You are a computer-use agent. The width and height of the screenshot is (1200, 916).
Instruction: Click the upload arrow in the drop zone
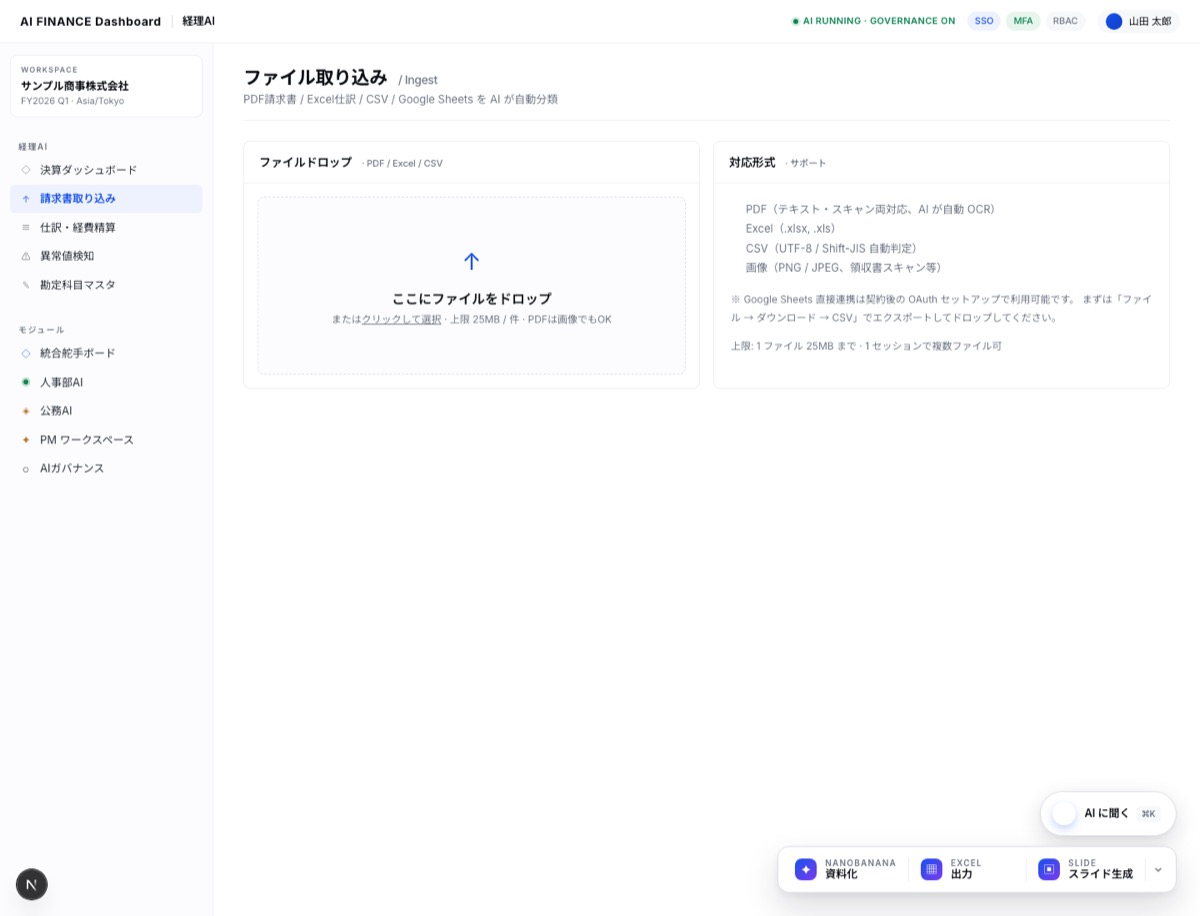pyautogui.click(x=471, y=261)
